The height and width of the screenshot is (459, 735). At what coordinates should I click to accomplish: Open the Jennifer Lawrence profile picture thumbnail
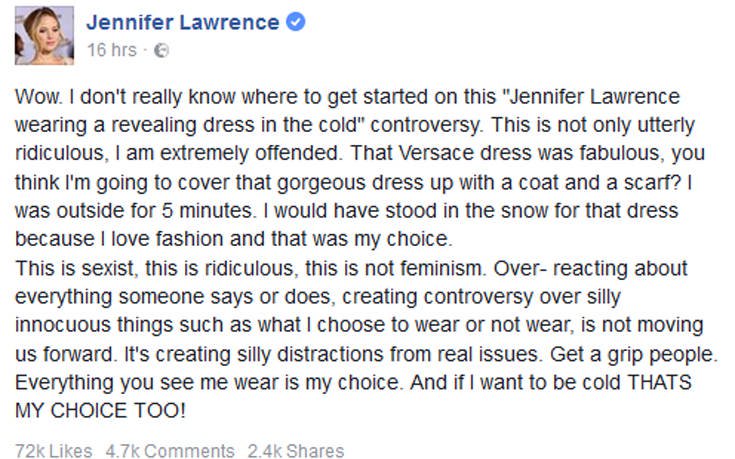pos(45,35)
